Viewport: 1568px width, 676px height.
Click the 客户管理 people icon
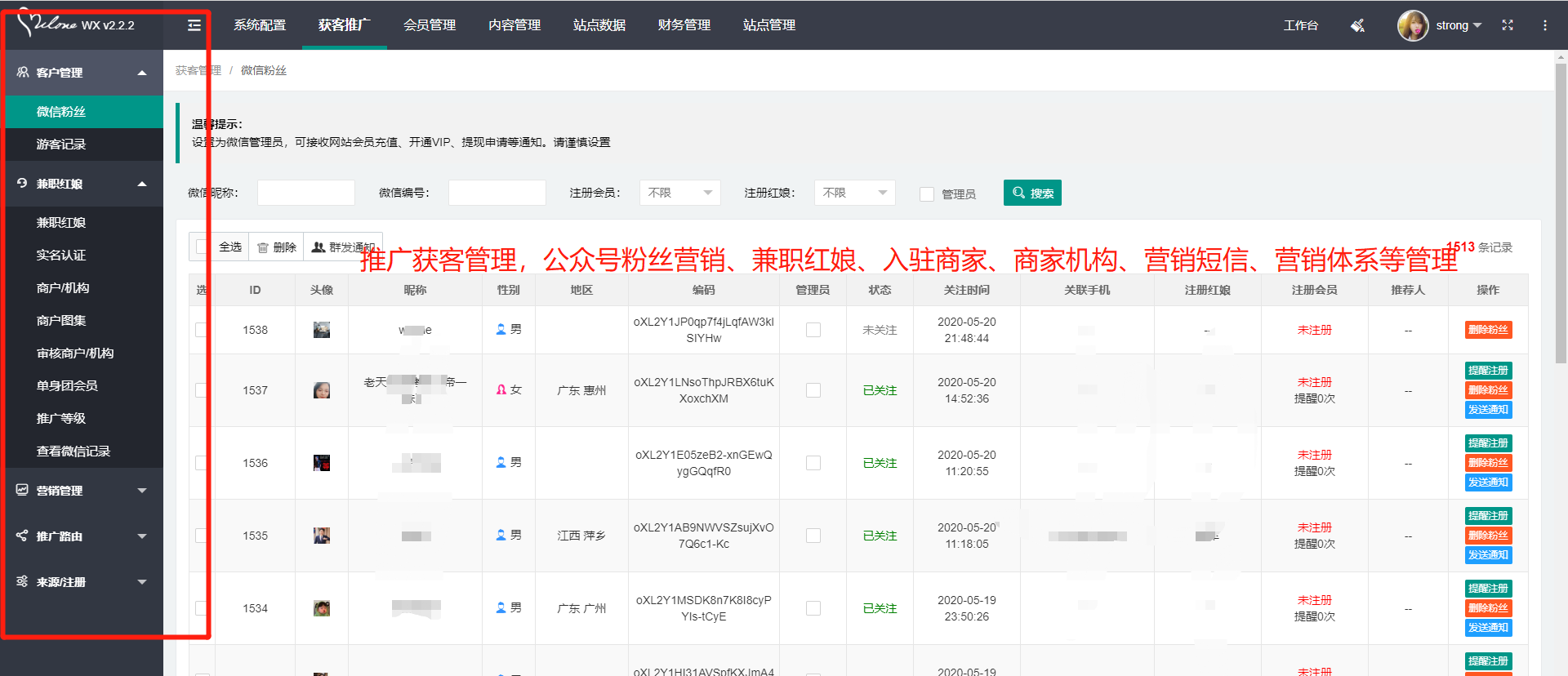23,72
